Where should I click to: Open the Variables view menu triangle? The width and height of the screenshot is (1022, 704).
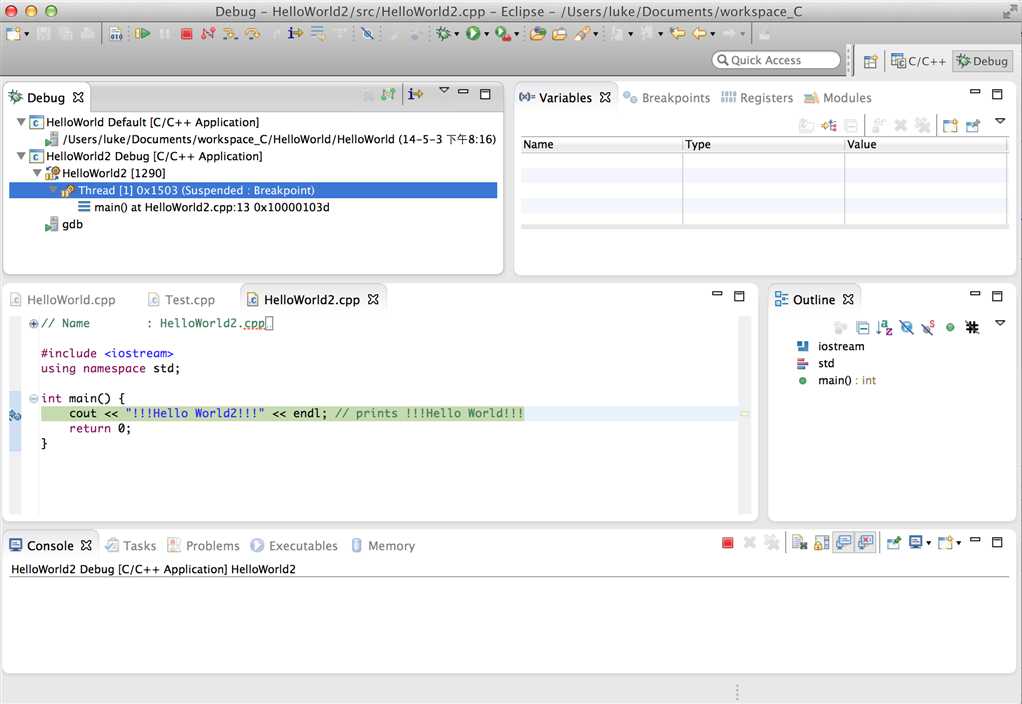(x=1000, y=121)
